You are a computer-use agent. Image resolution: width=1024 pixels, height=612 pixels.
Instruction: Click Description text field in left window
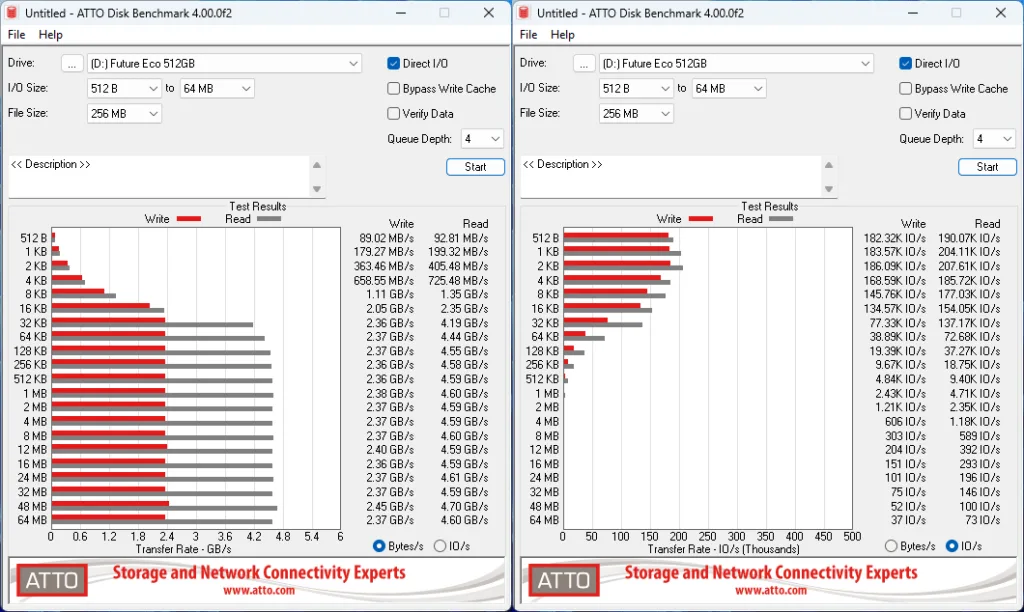click(159, 176)
